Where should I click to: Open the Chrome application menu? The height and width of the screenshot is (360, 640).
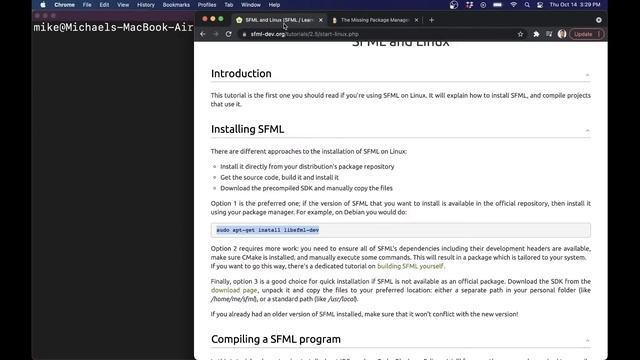64,5
